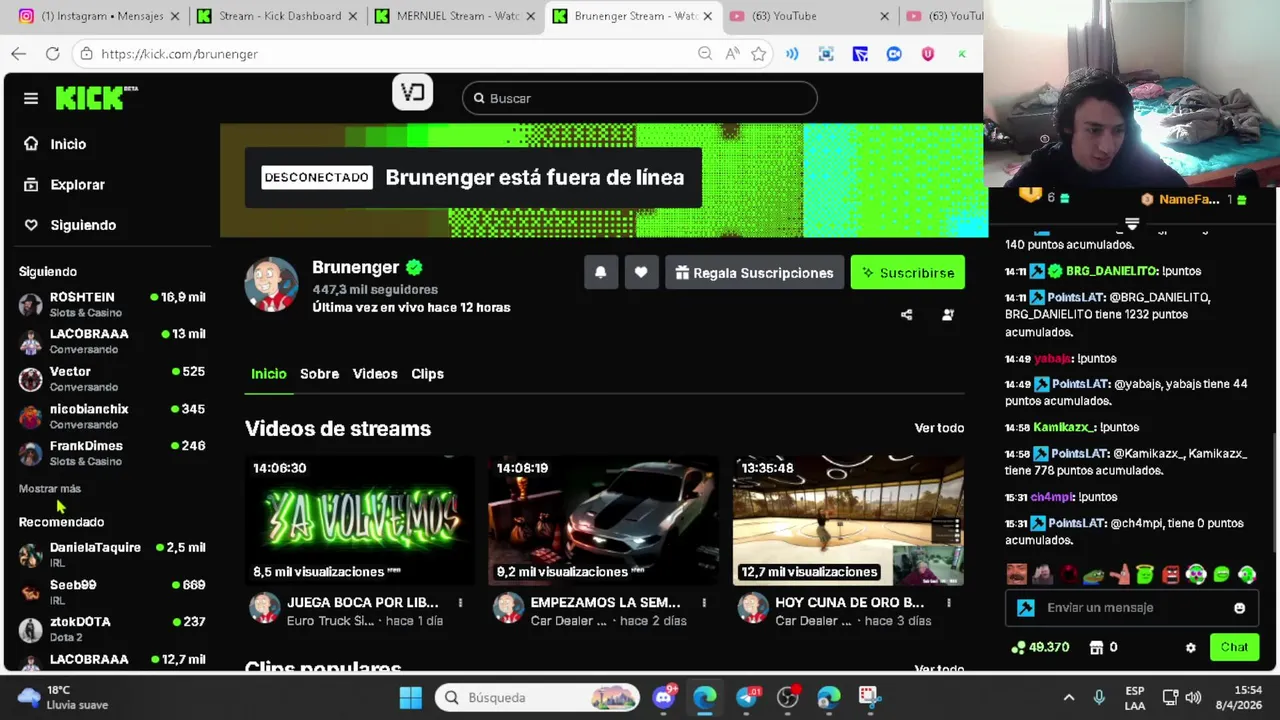Show hidden system tray icons chevron

1068,697
